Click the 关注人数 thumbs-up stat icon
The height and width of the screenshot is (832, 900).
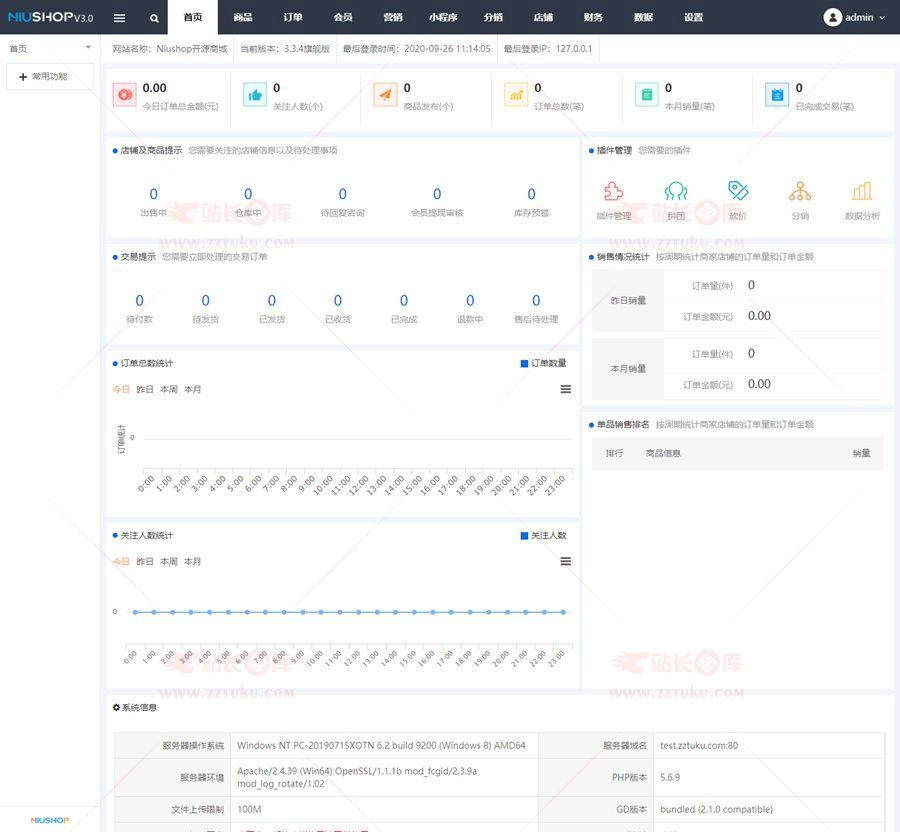click(255, 95)
